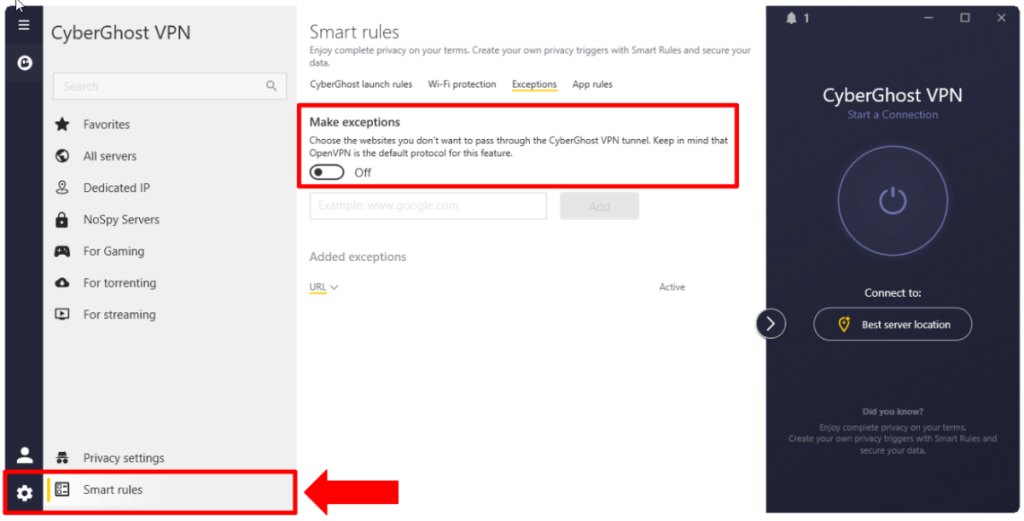Switch to App rules tab
The height and width of the screenshot is (521, 1024).
point(592,84)
